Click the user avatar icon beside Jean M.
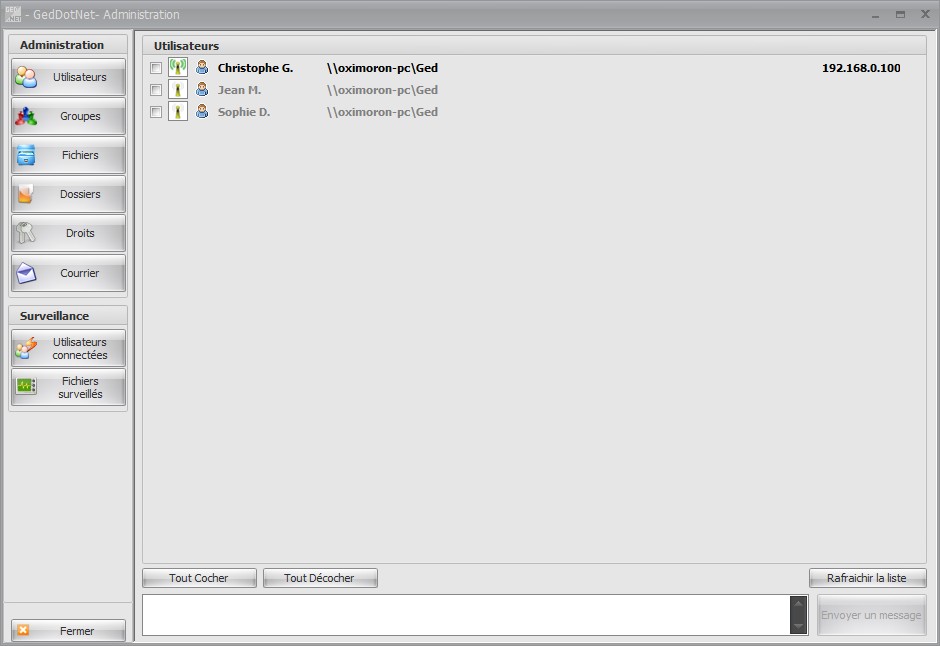 point(203,89)
